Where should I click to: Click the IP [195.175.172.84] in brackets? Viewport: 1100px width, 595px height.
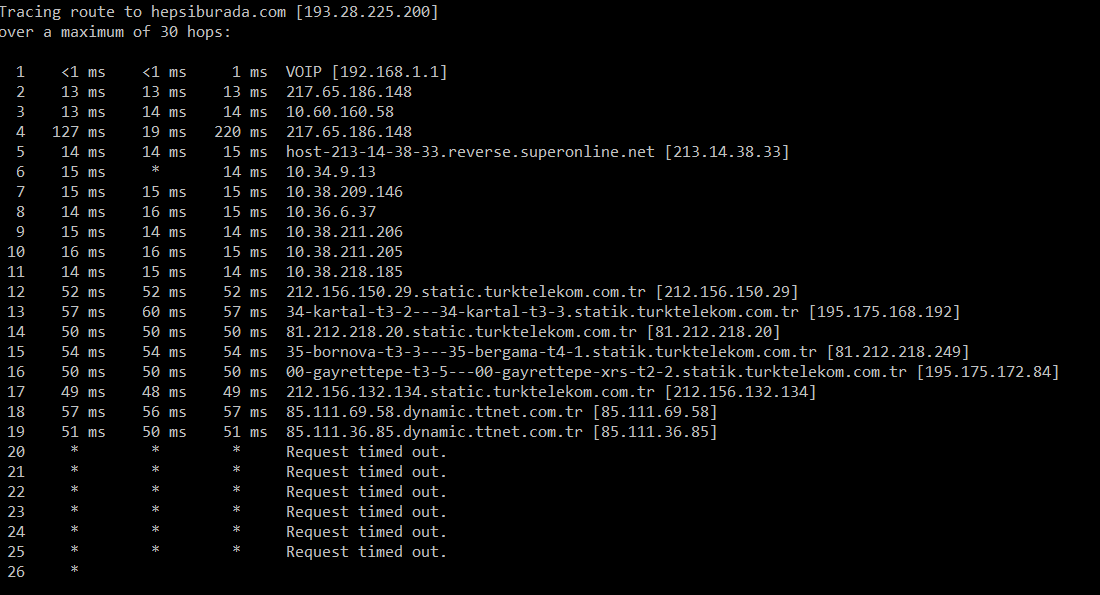(x=988, y=372)
